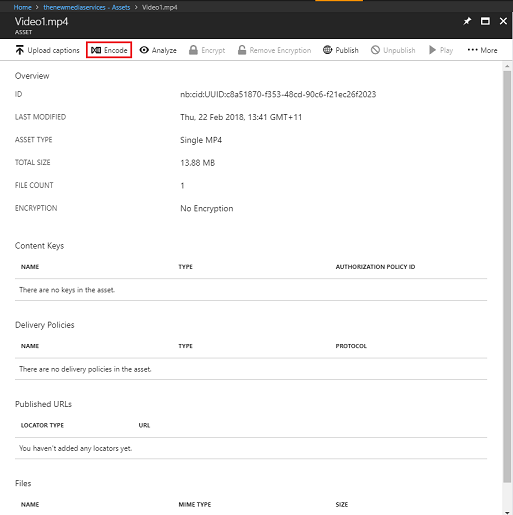Click 'You haven't added any locators yet' row
Viewport: 513px width, 515px height.
point(251,448)
